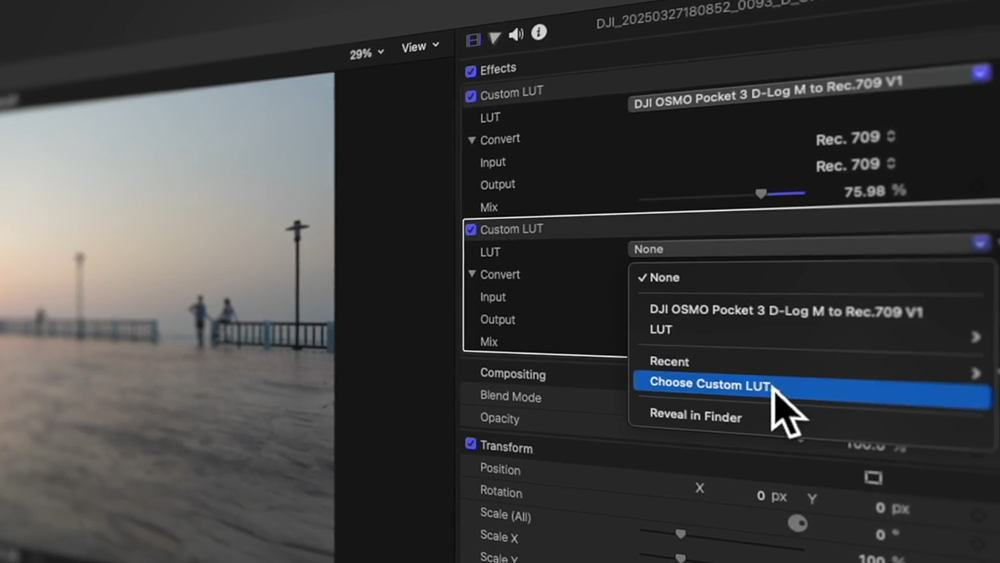Click the Scale (All) slider handle
This screenshot has width=1000, height=563.
tap(680, 534)
